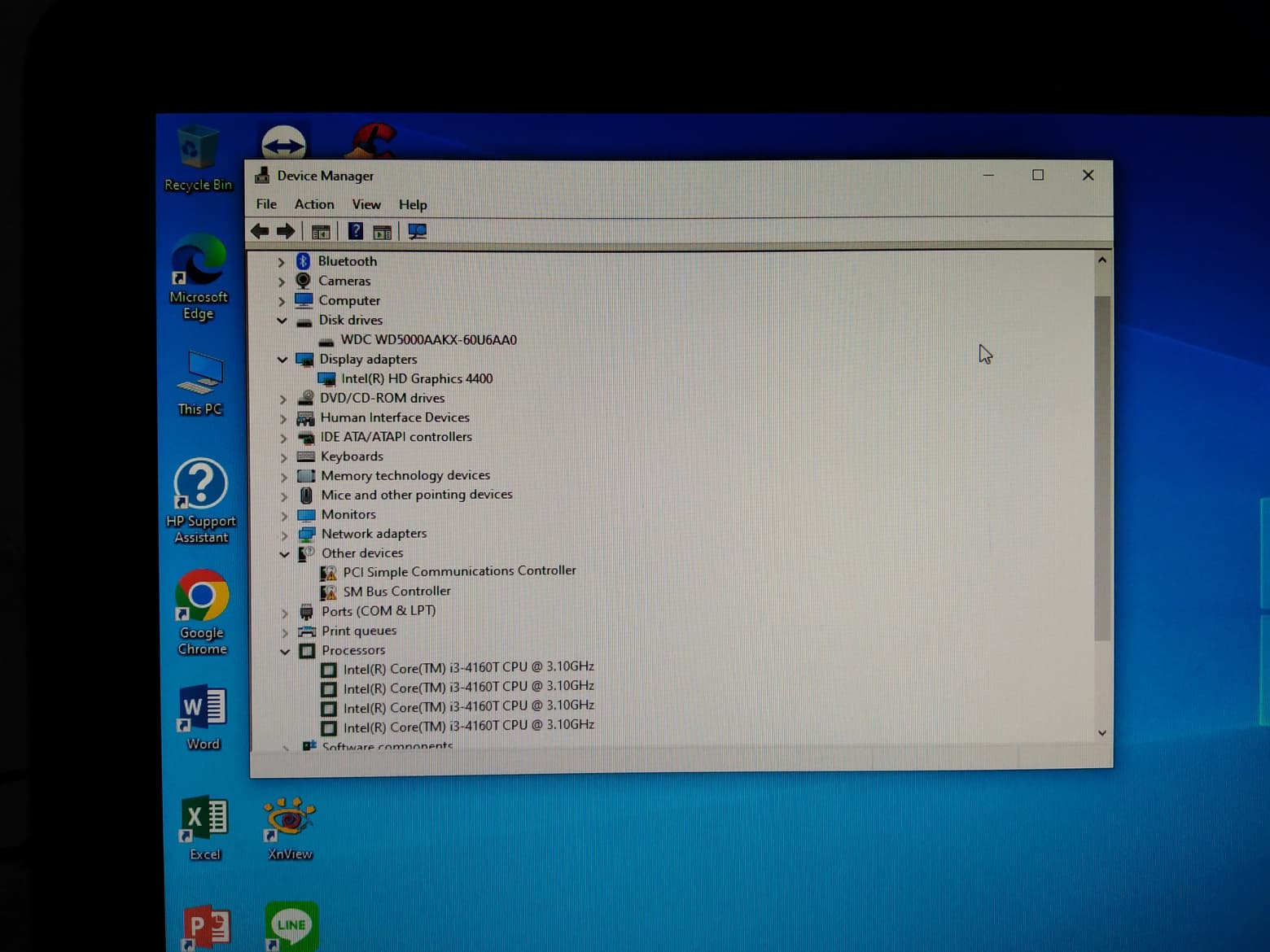The image size is (1270, 952).
Task: Click the DVD/CD-ROM drives disc icon
Action: point(305,398)
